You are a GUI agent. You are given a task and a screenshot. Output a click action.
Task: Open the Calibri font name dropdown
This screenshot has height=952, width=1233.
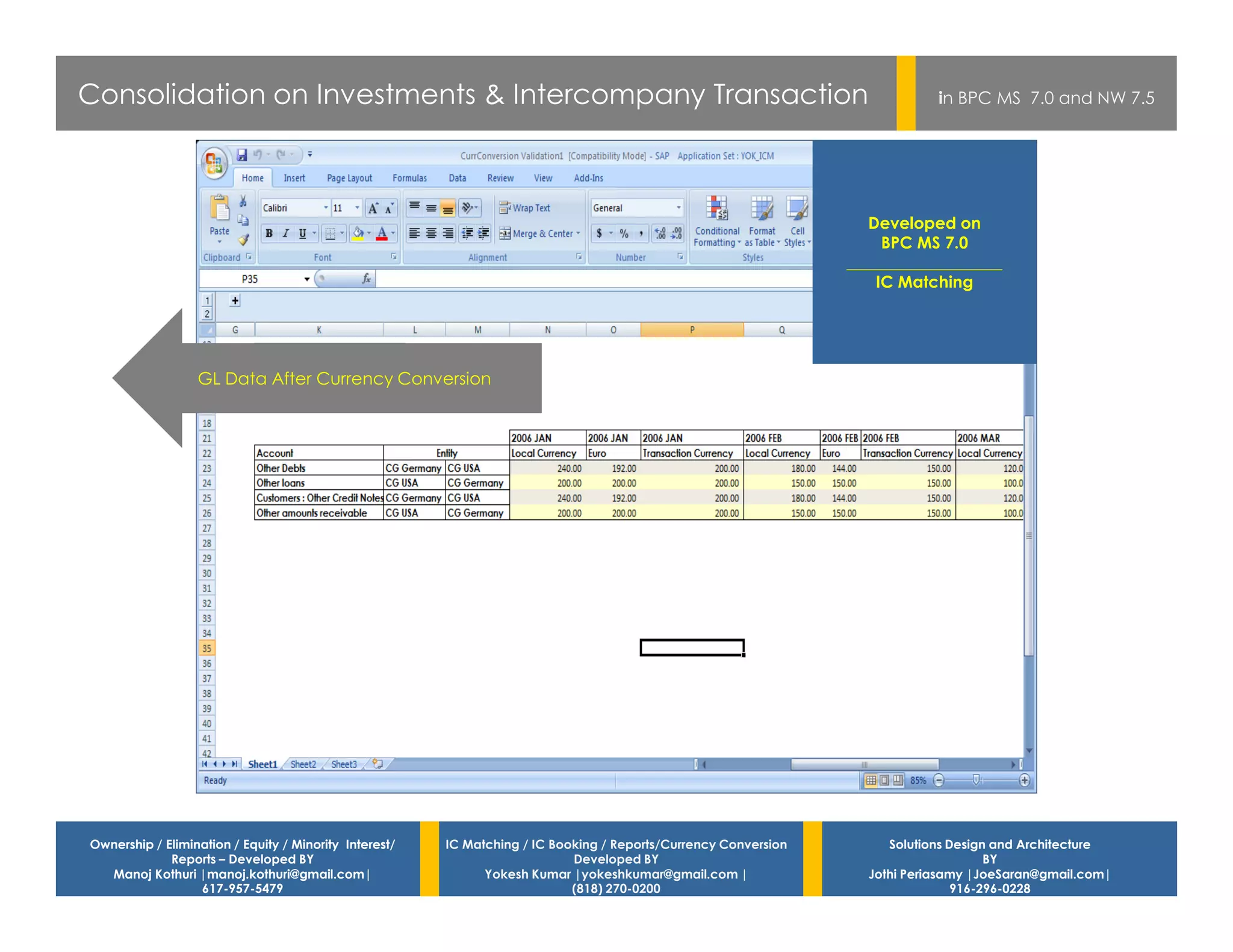click(x=326, y=208)
